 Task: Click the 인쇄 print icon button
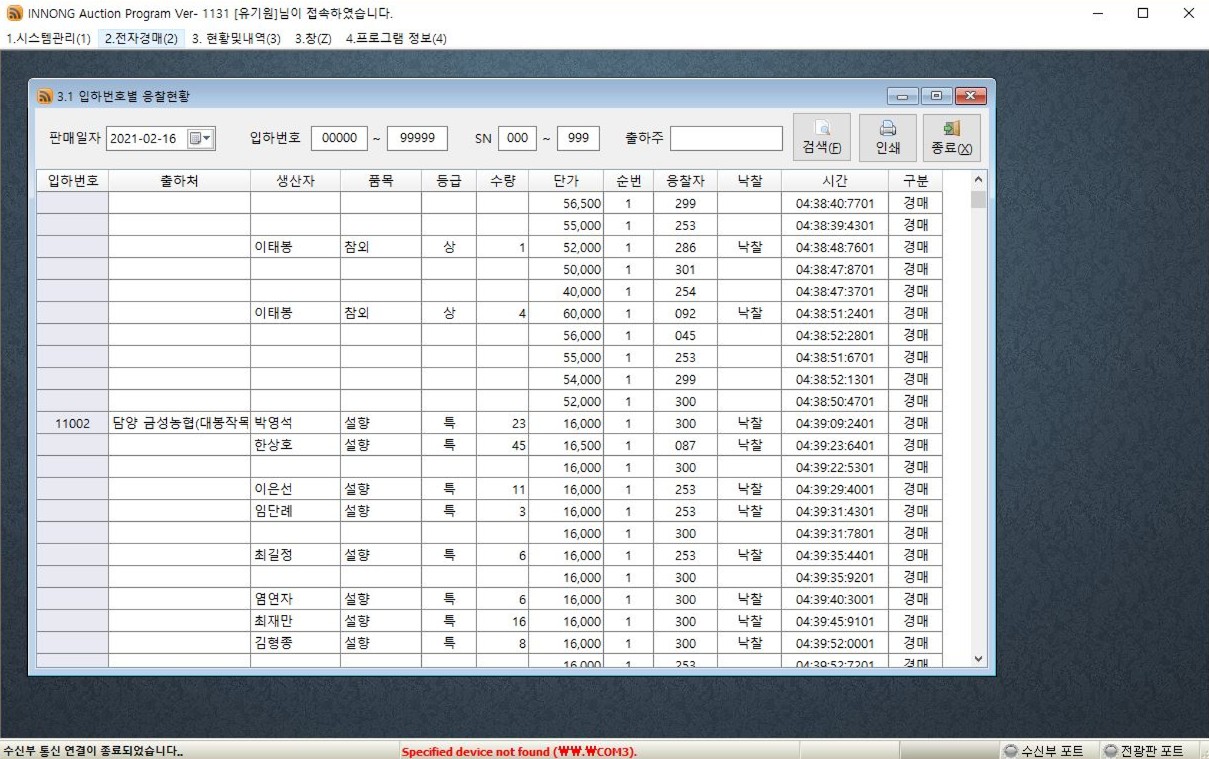(x=887, y=138)
